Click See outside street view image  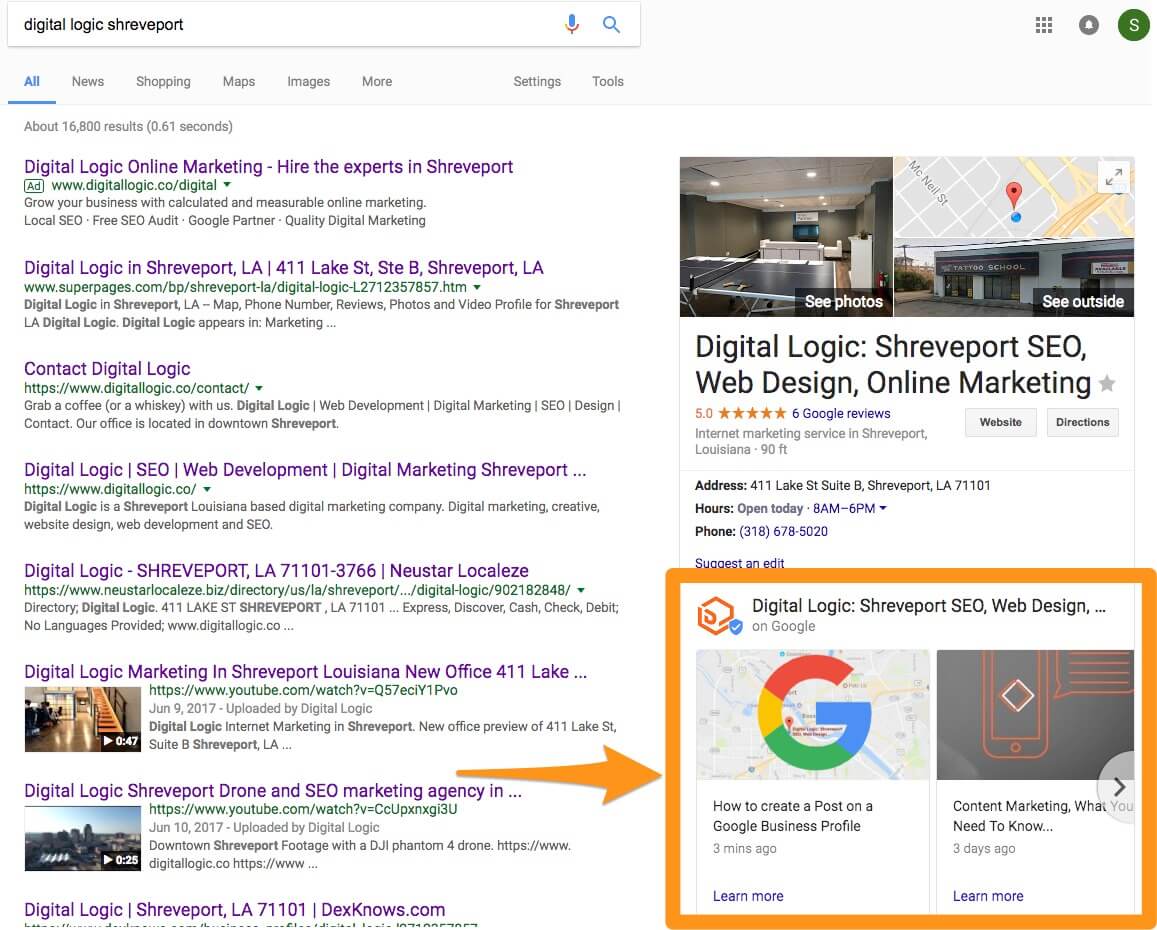point(1014,278)
